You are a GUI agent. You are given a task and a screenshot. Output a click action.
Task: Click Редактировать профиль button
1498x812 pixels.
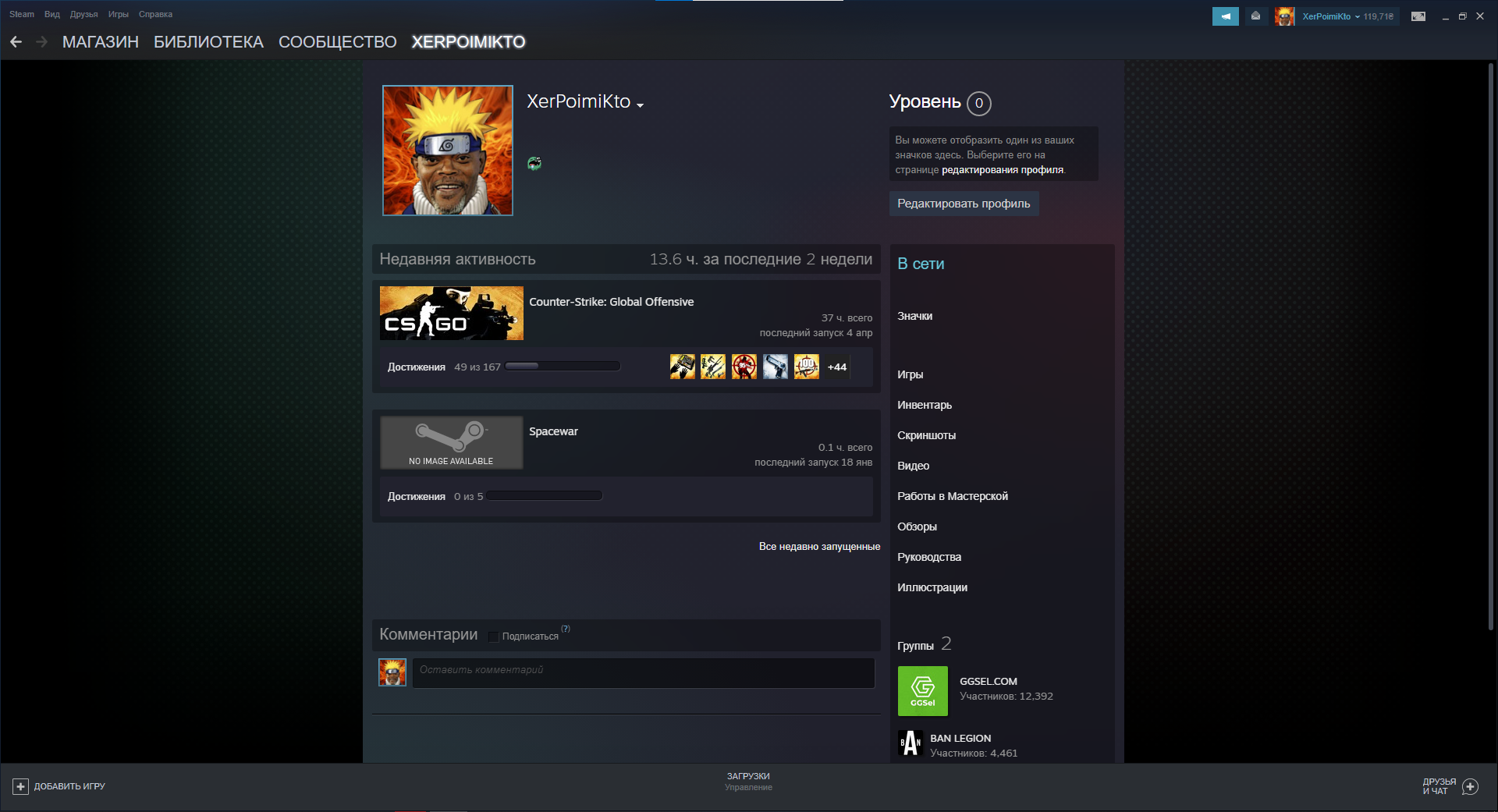tap(964, 204)
